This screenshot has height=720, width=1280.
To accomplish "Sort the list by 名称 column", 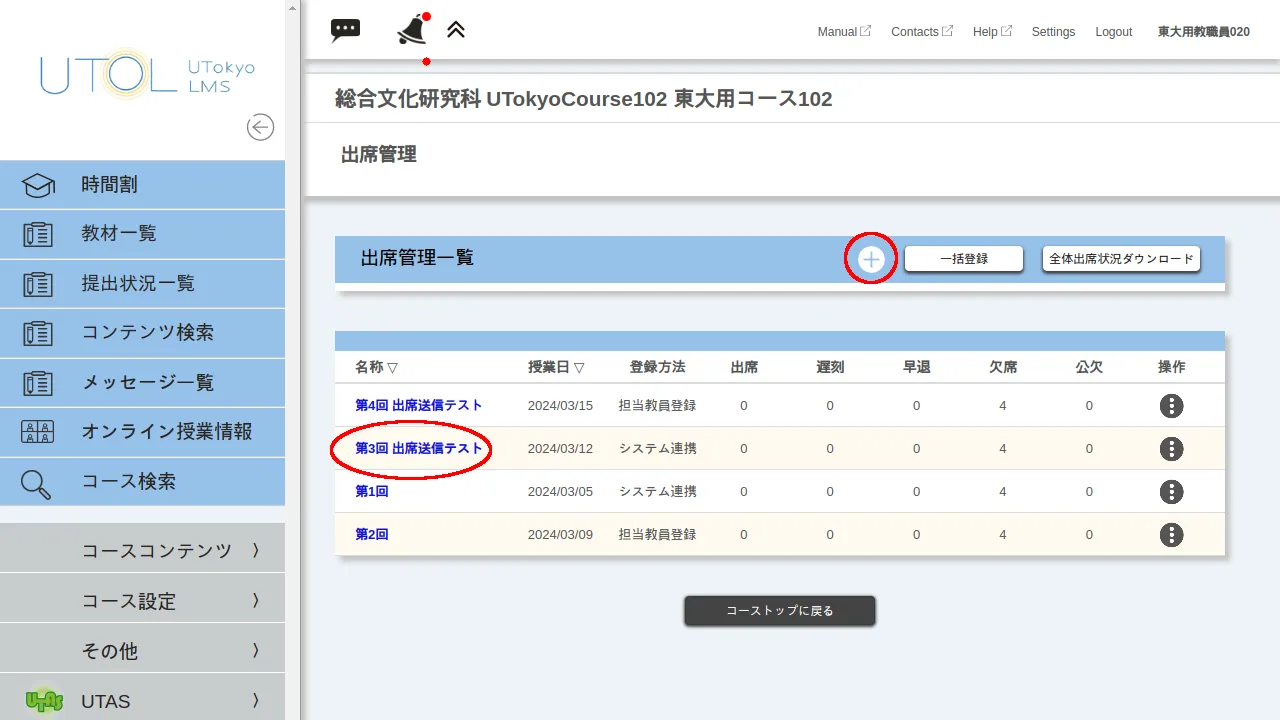I will coord(377,367).
